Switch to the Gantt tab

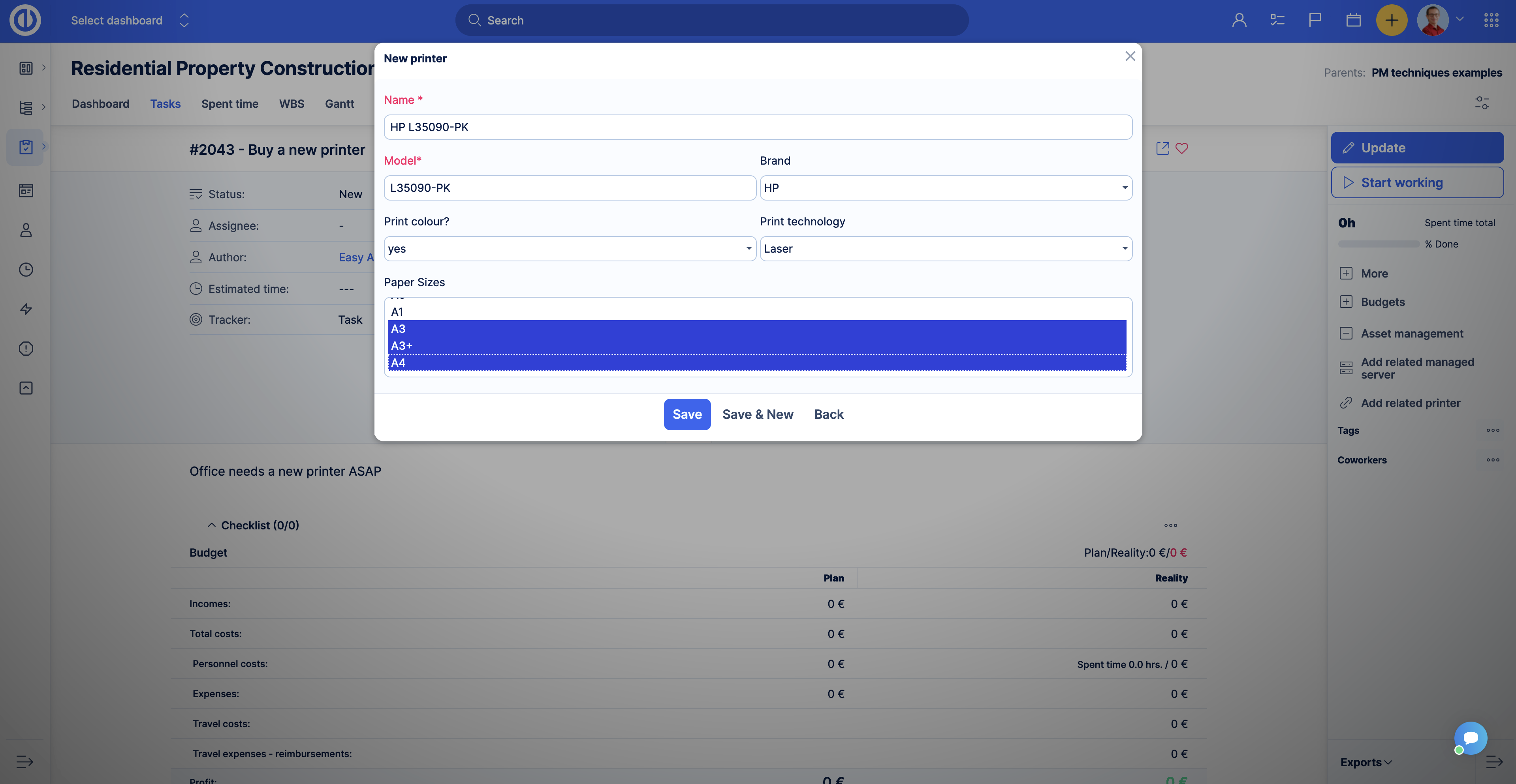pos(339,103)
